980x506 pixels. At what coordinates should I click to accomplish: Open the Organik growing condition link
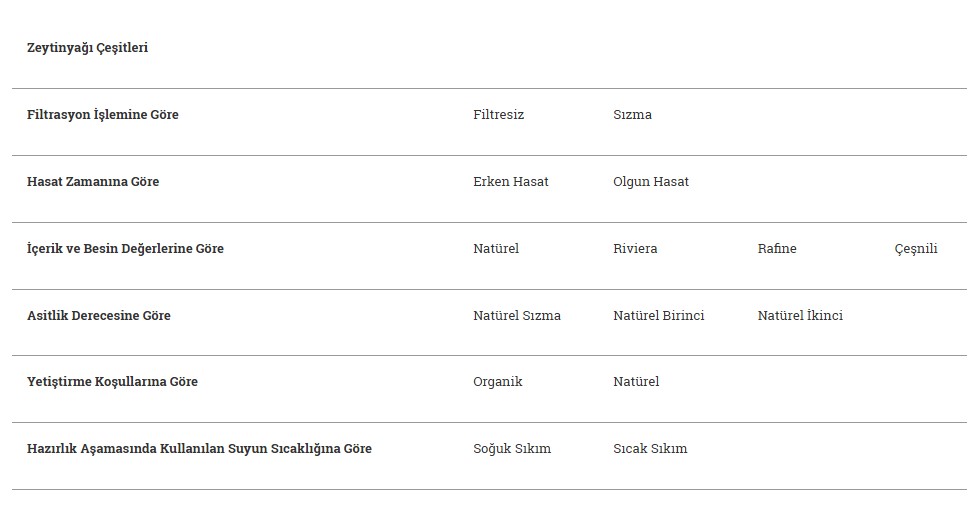click(498, 382)
